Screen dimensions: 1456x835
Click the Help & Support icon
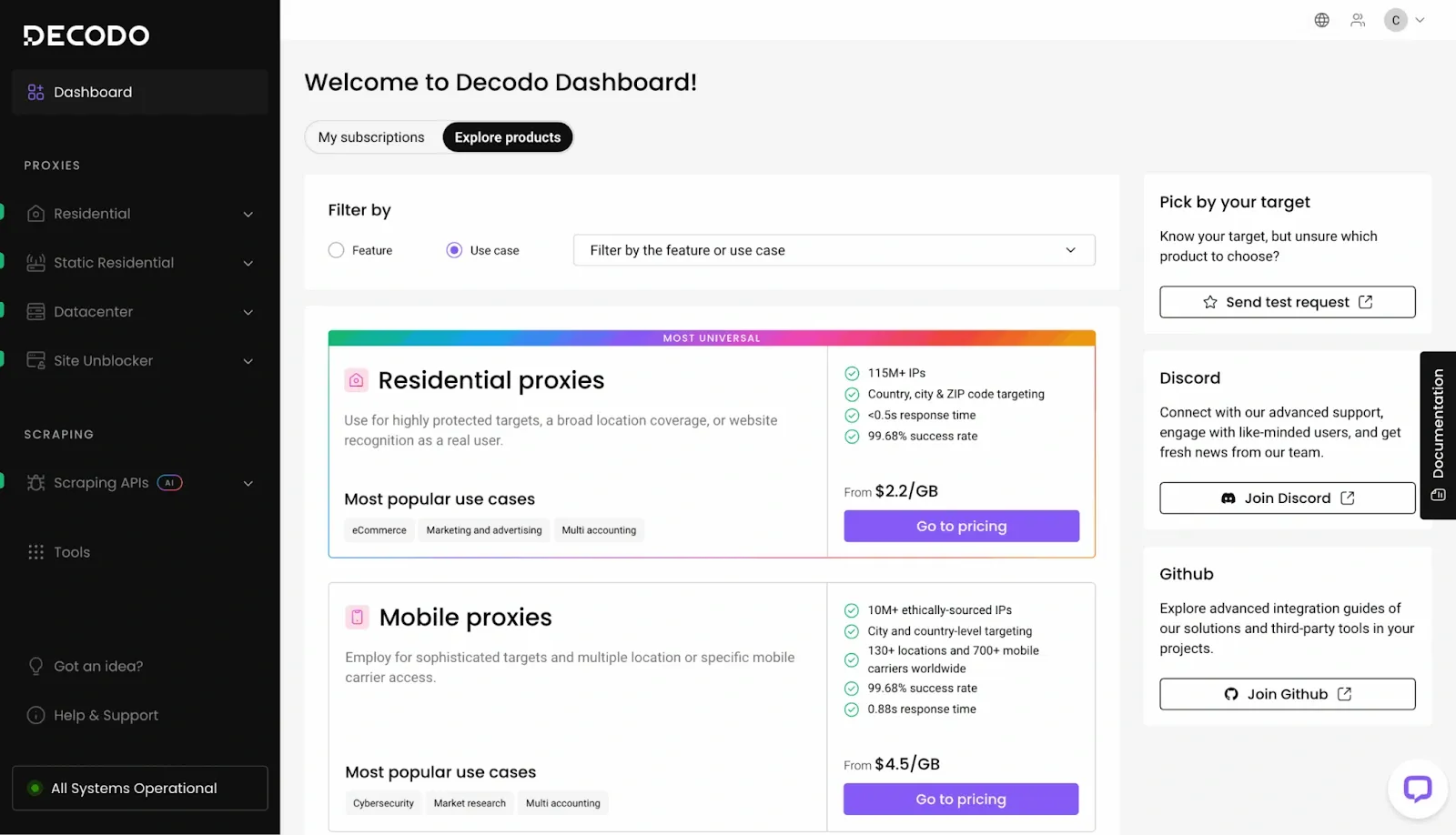click(36, 715)
